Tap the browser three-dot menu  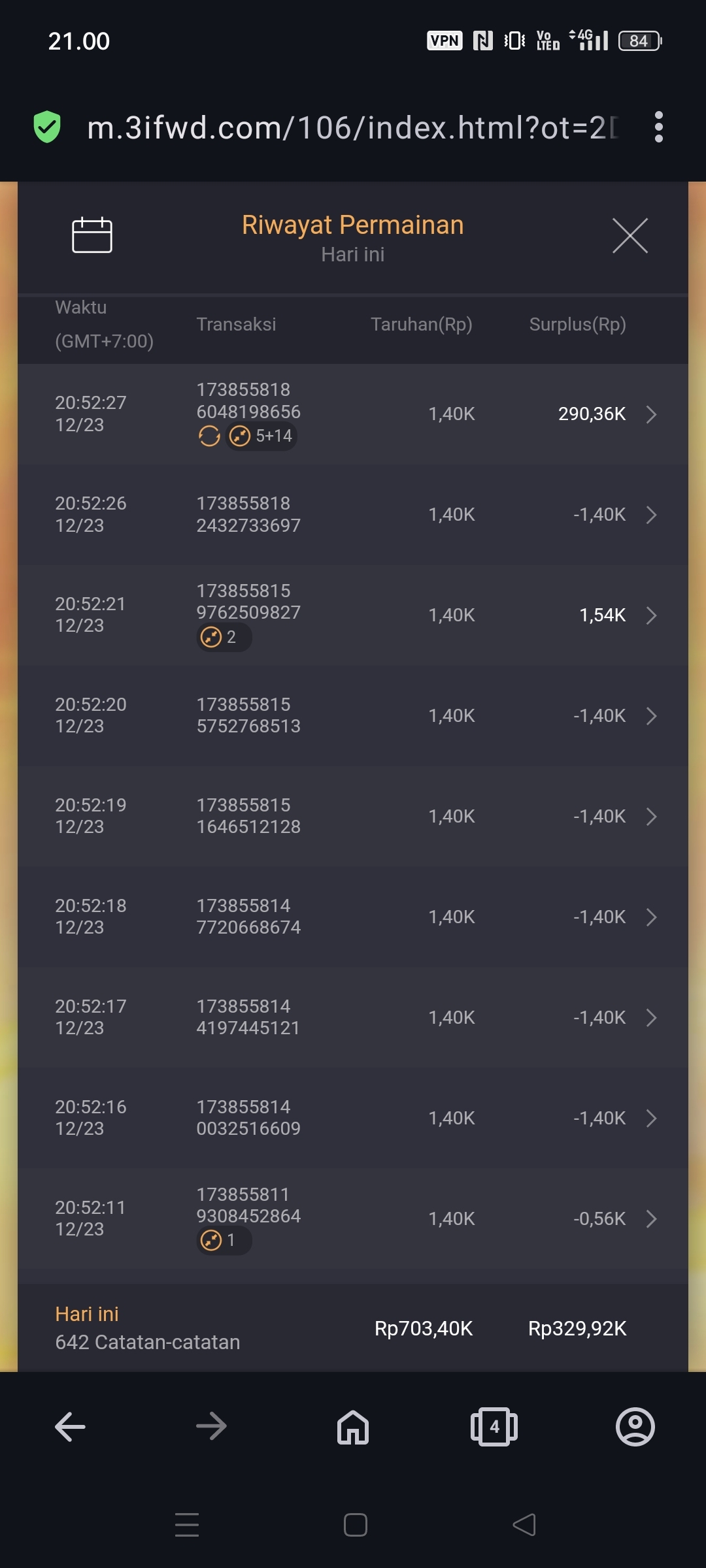tap(658, 127)
